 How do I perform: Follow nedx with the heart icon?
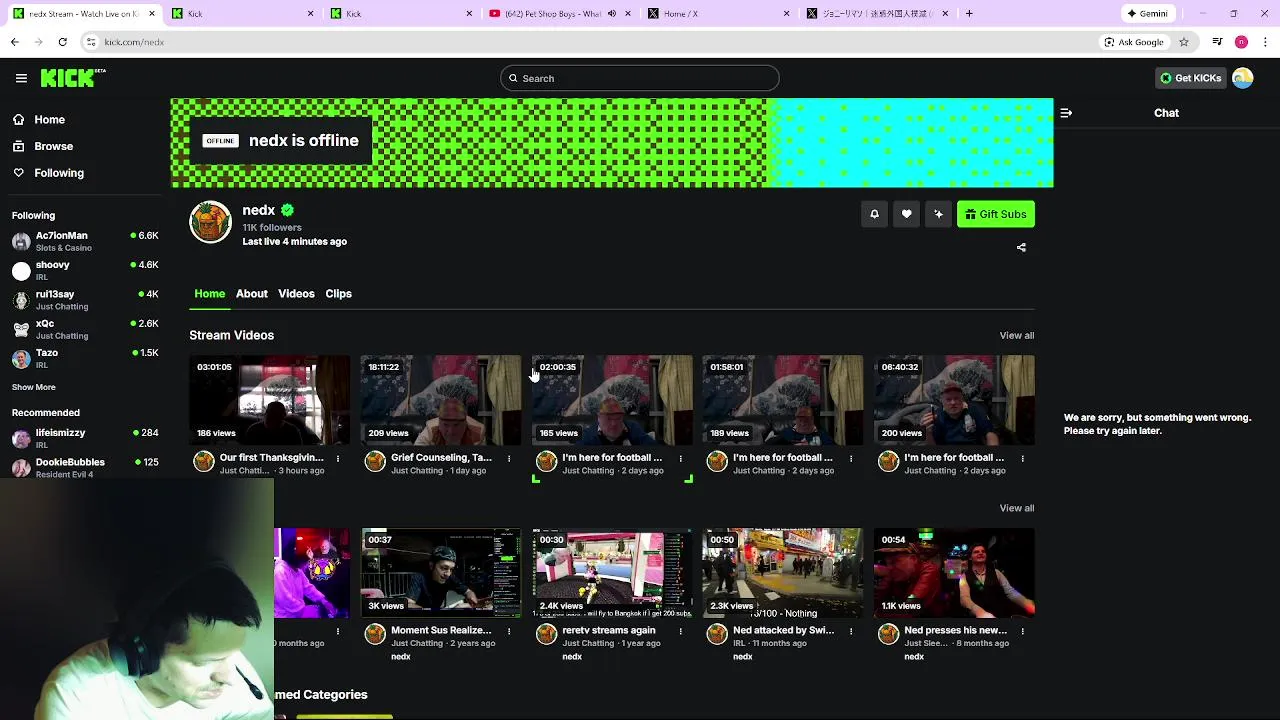(x=906, y=214)
